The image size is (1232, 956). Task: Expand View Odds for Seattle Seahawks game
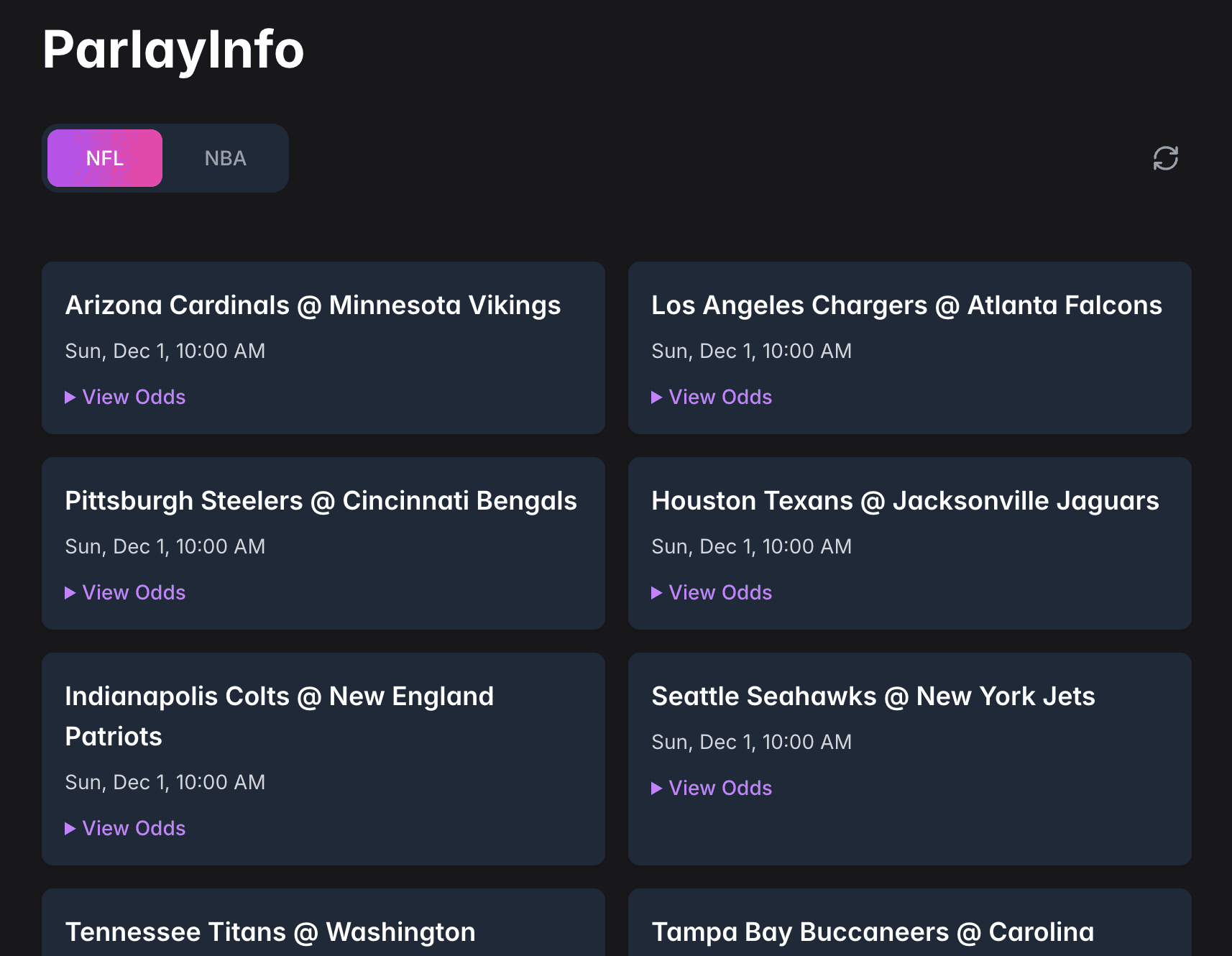point(712,788)
